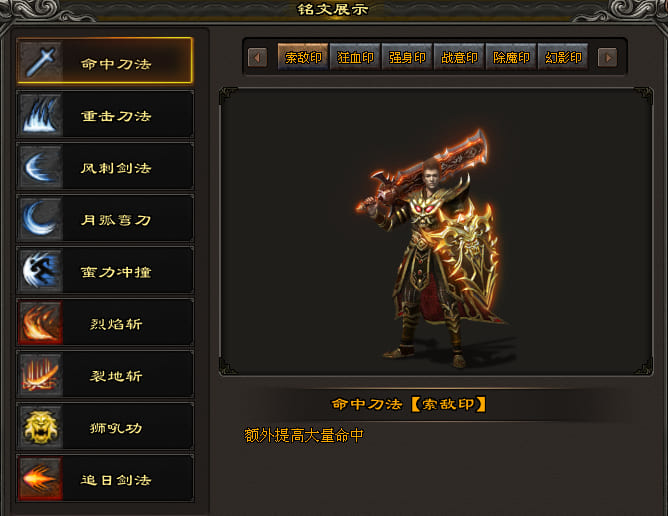Select the 月弧弯刀 crescent moon icon
This screenshot has width=668, height=516.
point(41,218)
